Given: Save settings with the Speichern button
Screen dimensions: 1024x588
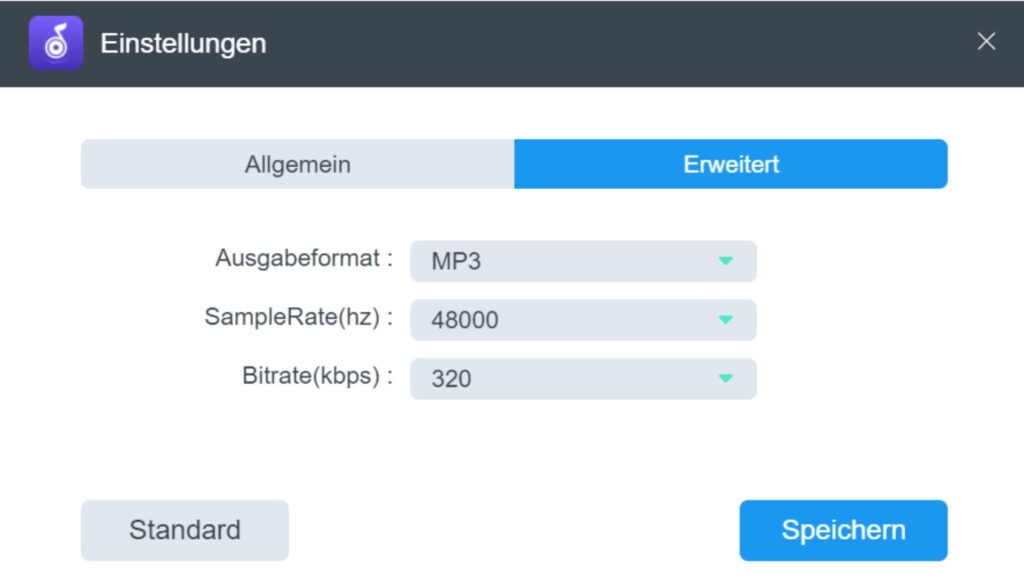Looking at the screenshot, I should coord(843,531).
